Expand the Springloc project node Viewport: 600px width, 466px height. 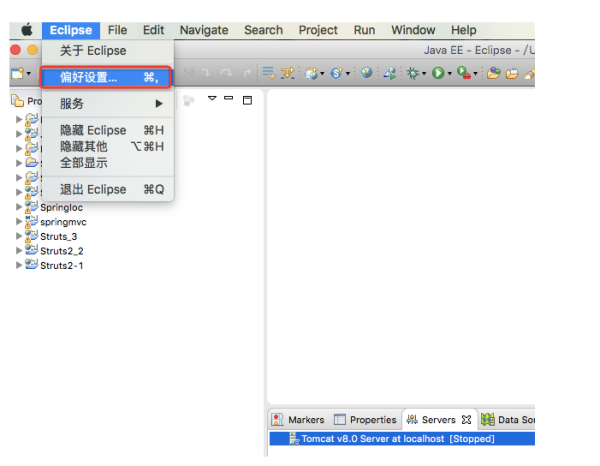point(19,207)
